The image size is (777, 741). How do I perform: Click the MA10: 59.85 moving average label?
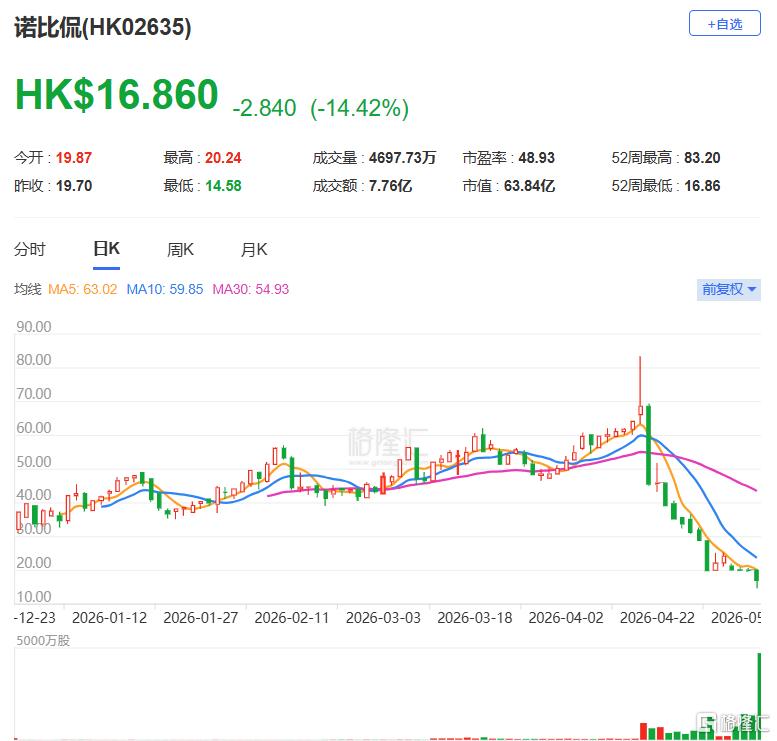tap(165, 289)
